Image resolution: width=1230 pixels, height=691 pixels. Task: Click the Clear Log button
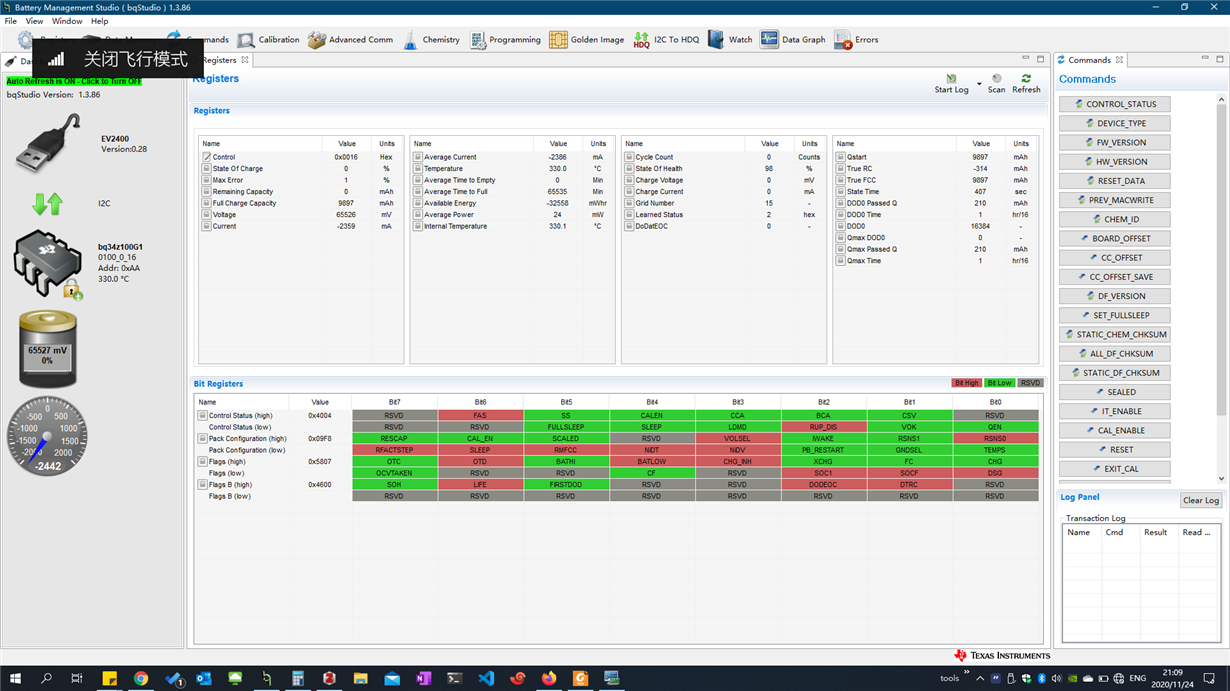1201,500
